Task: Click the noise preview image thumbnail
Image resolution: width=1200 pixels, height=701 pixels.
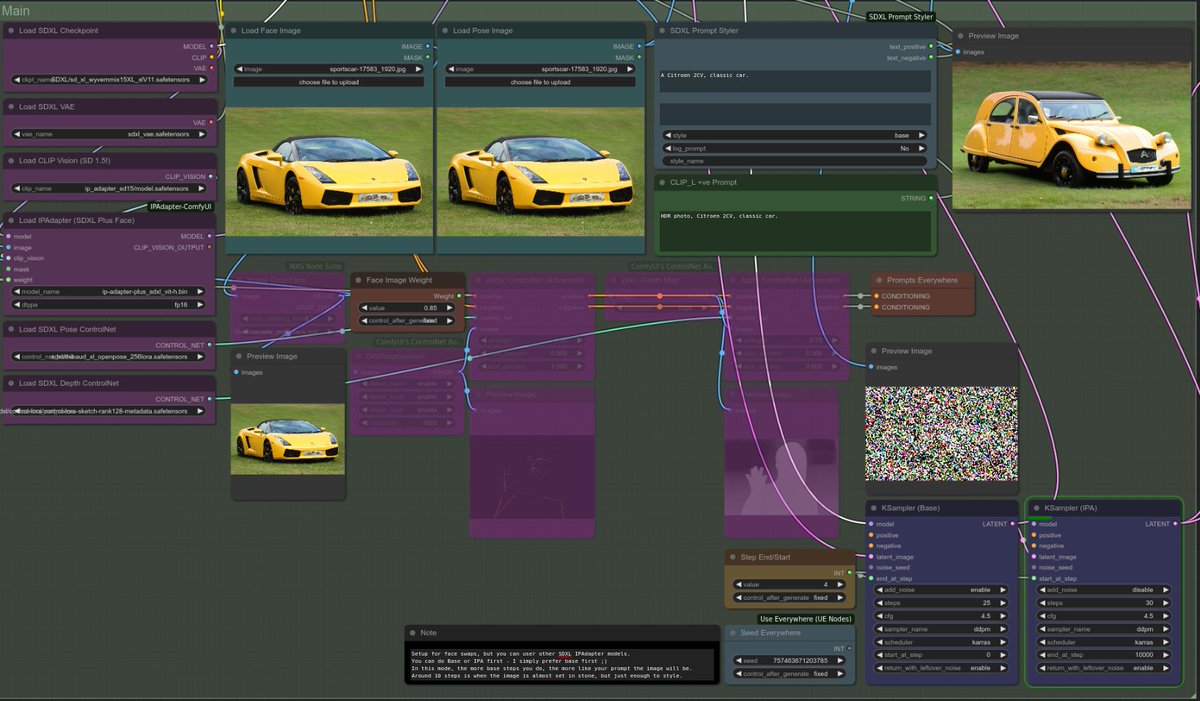Action: (x=940, y=435)
